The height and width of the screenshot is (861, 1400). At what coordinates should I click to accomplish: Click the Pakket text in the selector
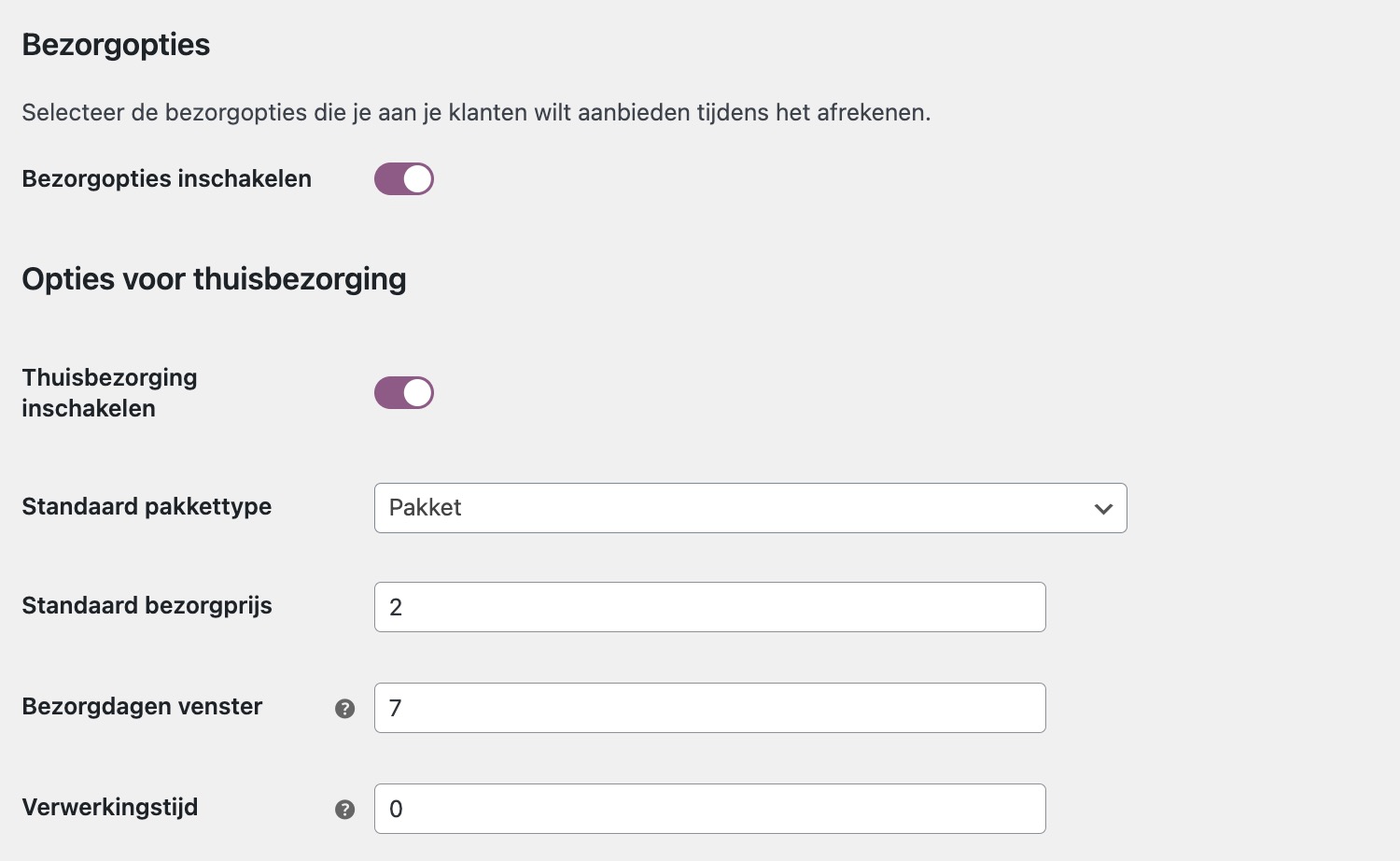(x=425, y=508)
